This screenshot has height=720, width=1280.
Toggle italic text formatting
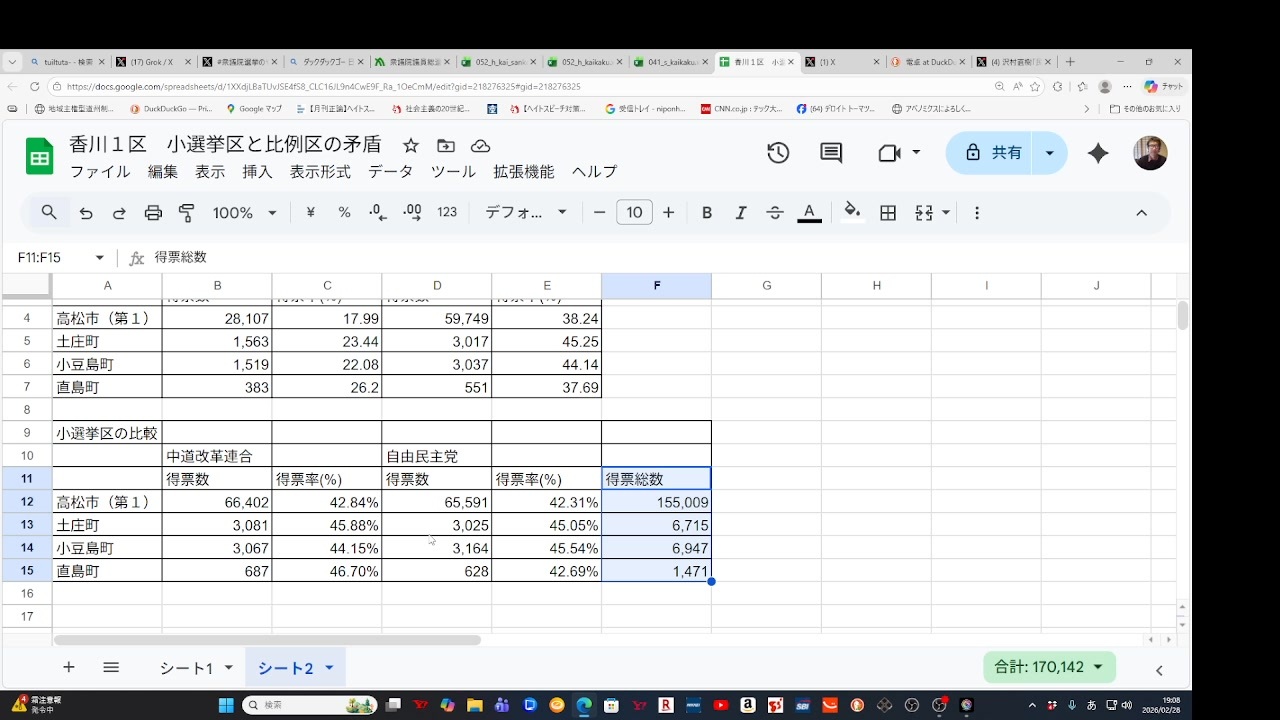[x=741, y=213]
